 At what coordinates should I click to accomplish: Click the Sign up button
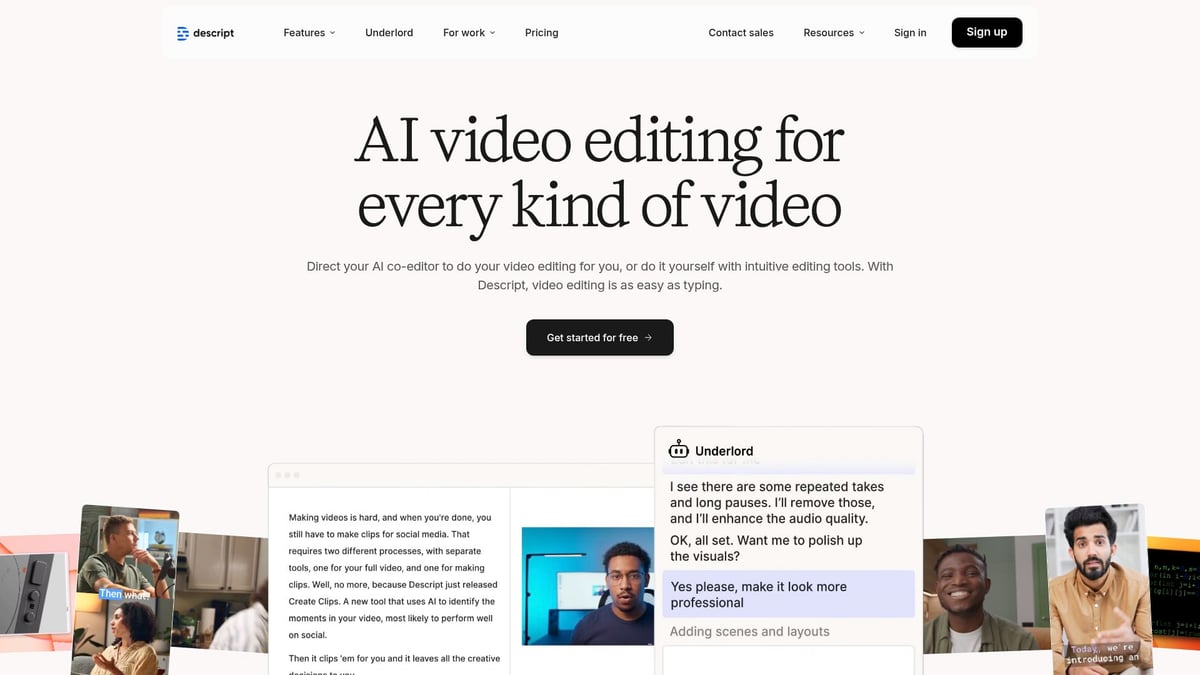point(986,32)
